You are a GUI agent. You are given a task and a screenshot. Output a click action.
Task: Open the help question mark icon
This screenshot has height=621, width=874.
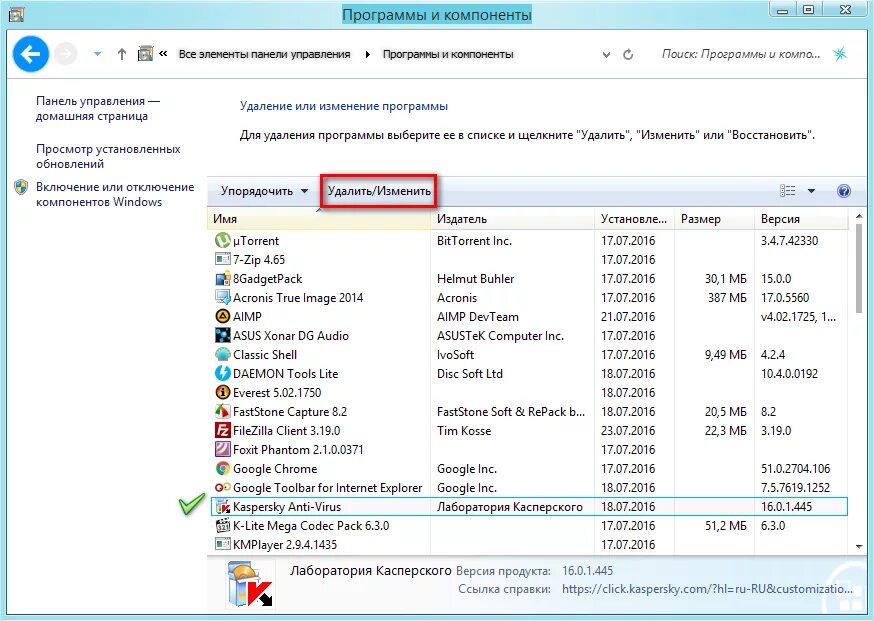[x=844, y=191]
